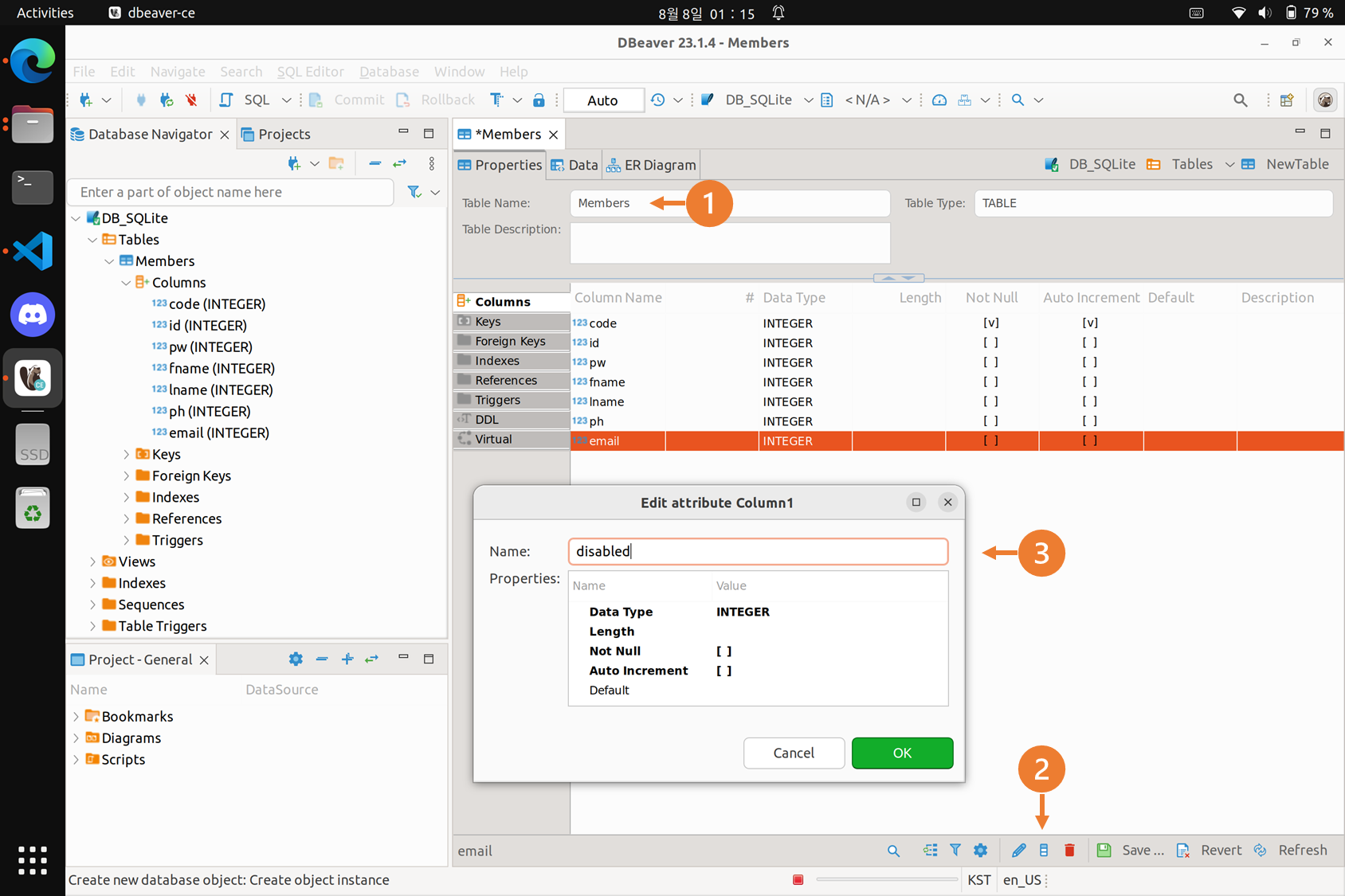Click the transaction log clock icon
1345x896 pixels.
pyautogui.click(x=658, y=100)
